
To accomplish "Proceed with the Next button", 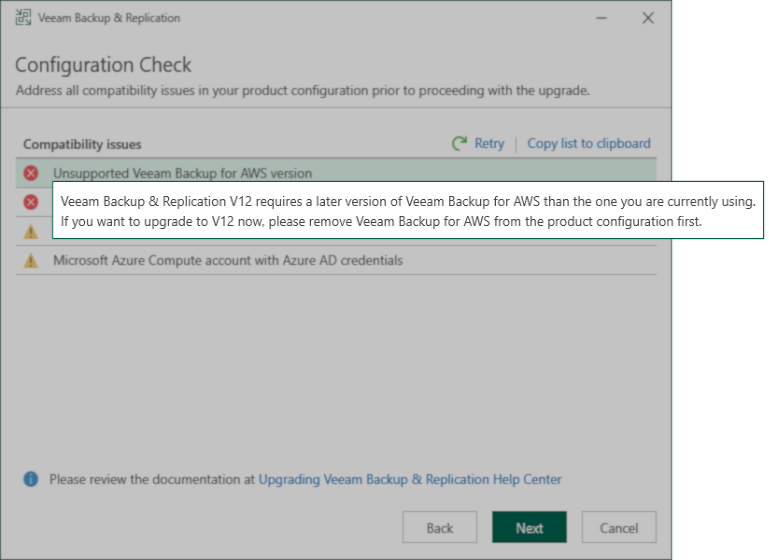I will tap(529, 527).
